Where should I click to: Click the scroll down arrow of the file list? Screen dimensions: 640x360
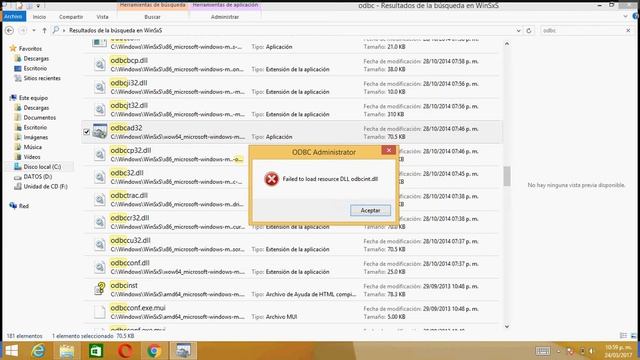[507, 326]
